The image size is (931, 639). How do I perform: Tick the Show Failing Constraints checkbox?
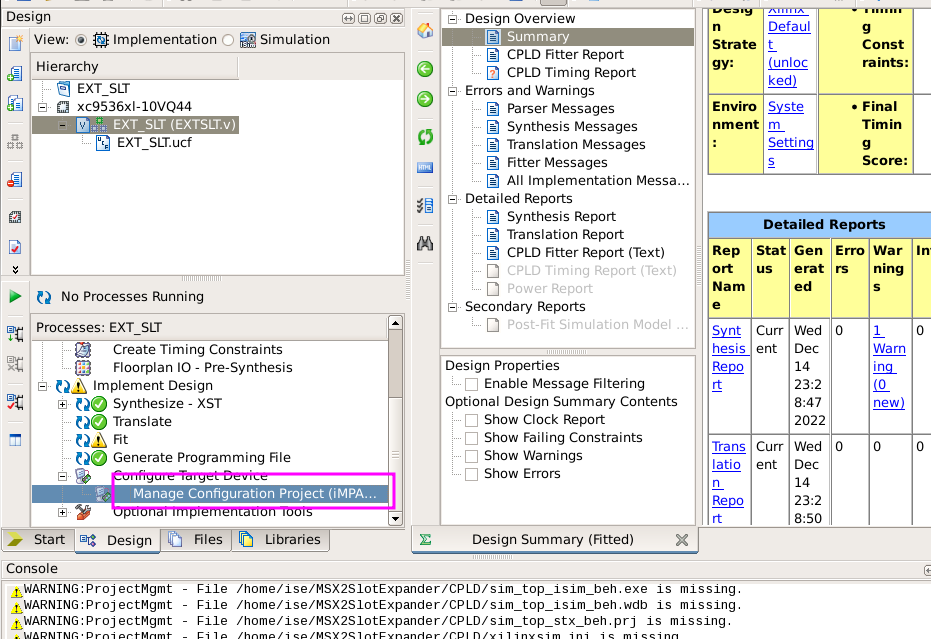(471, 438)
